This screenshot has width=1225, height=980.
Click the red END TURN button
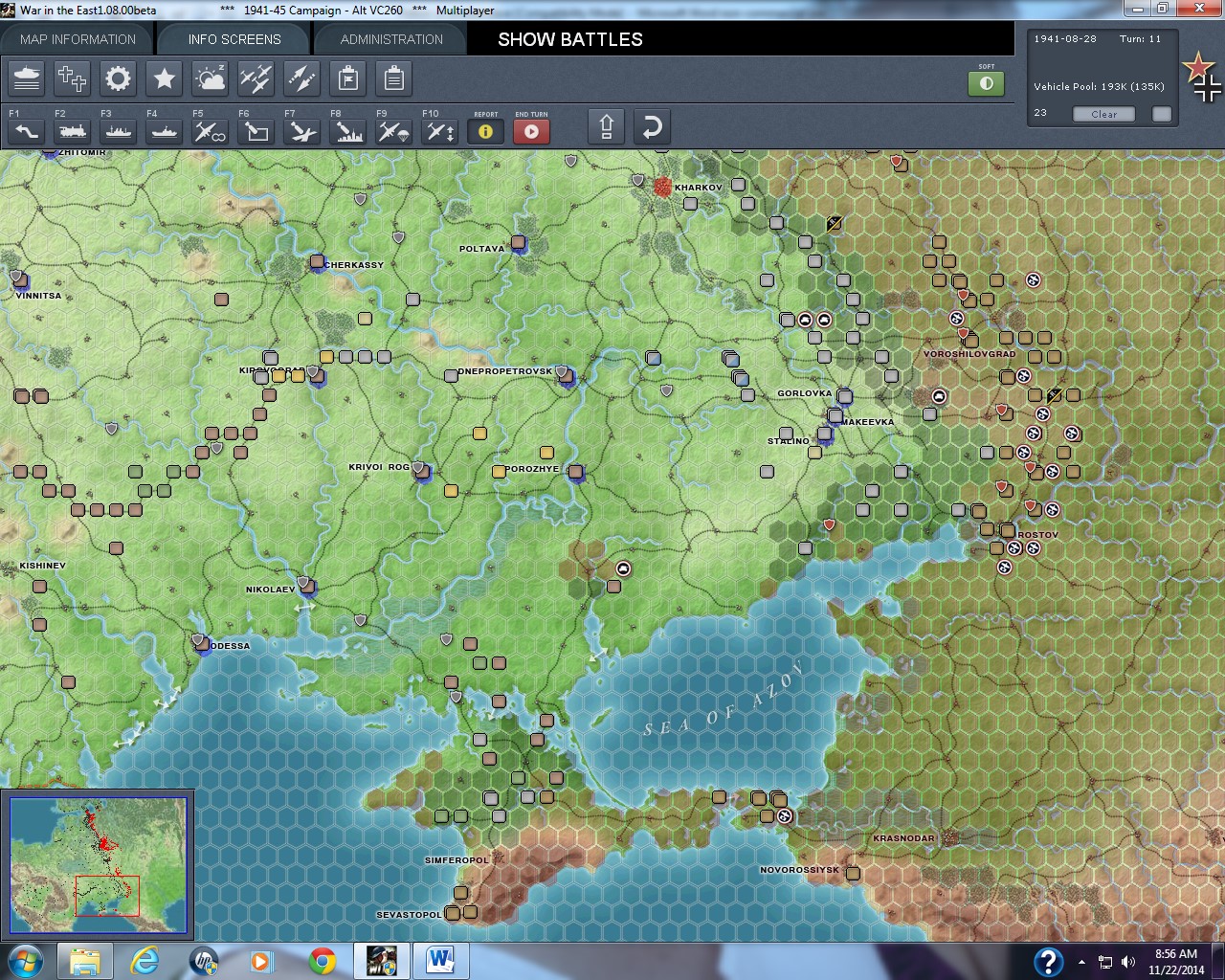[x=531, y=131]
